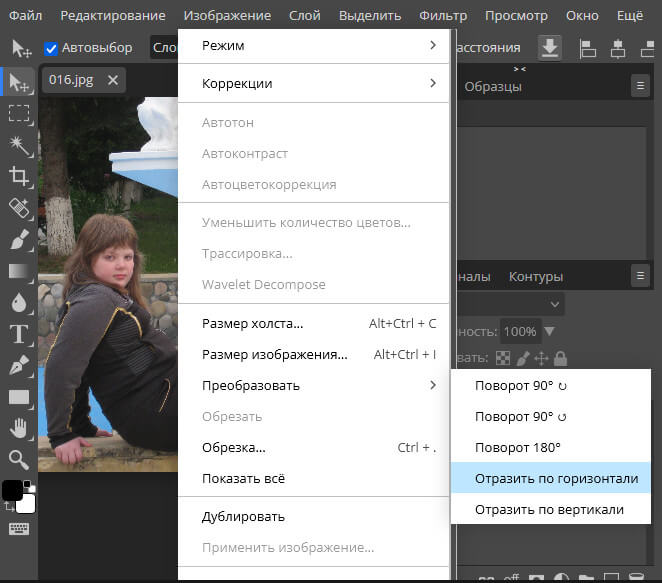Select the Crop tool

click(x=19, y=177)
